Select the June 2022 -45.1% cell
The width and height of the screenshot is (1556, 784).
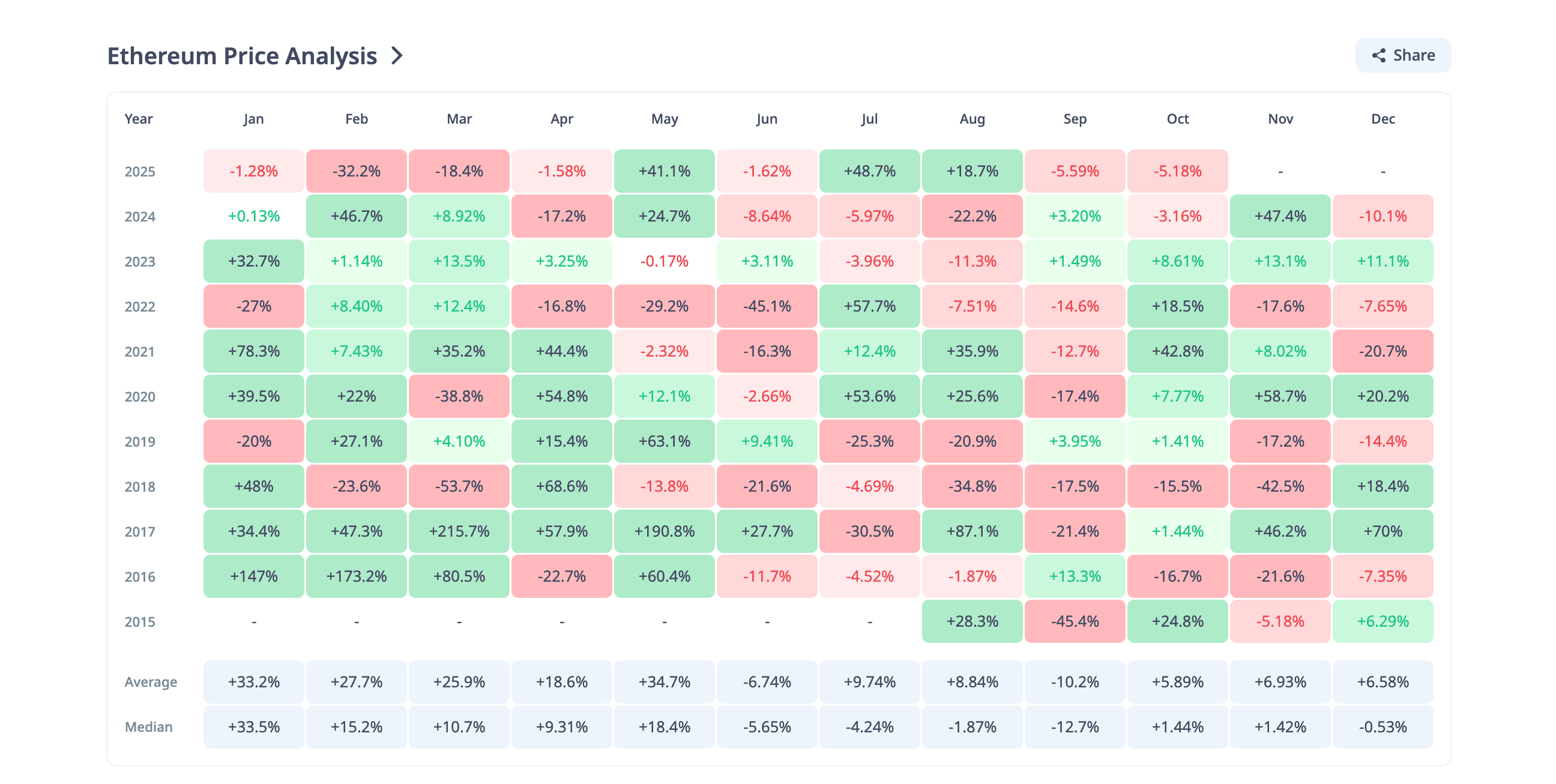point(767,306)
